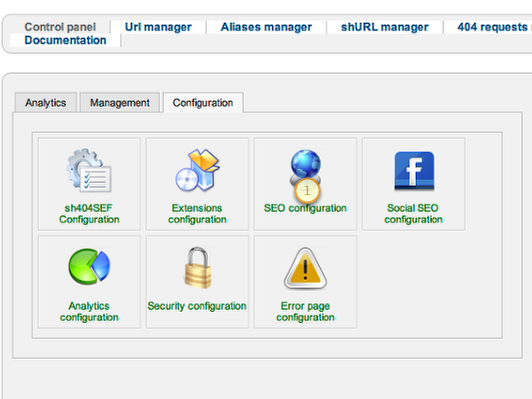Viewport: 532px width, 399px height.
Task: Click Error page warning triangle icon
Action: click(x=305, y=268)
